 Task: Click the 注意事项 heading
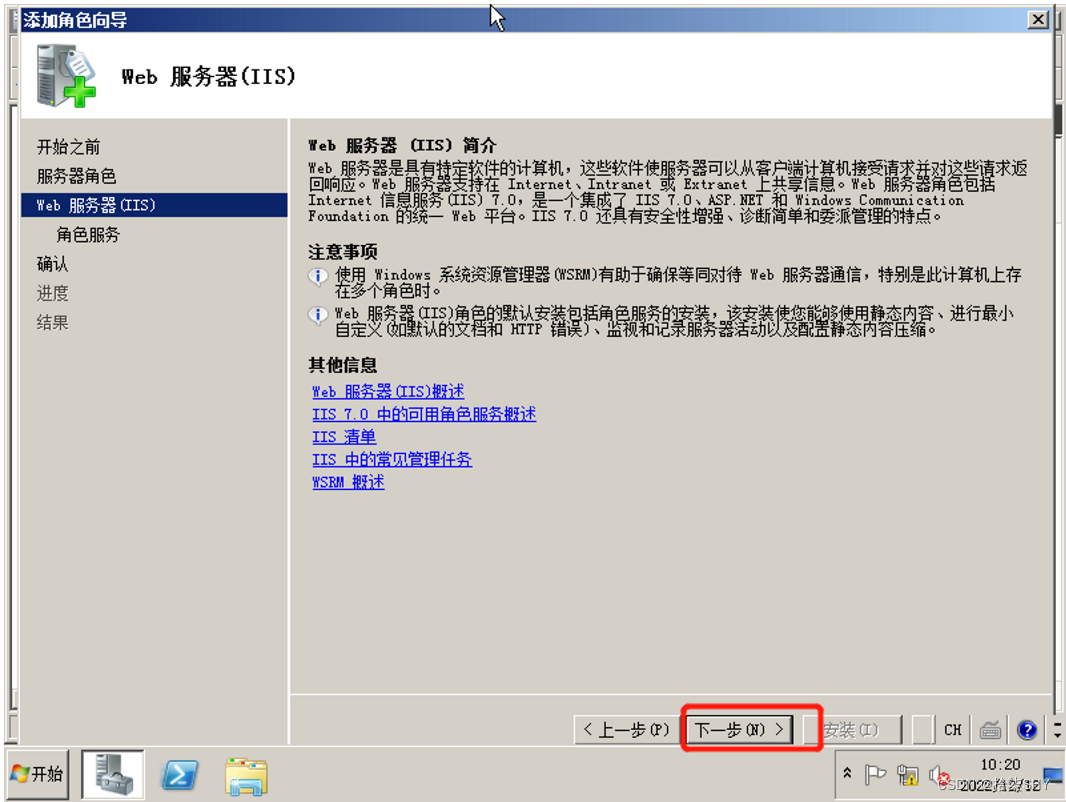(x=343, y=252)
